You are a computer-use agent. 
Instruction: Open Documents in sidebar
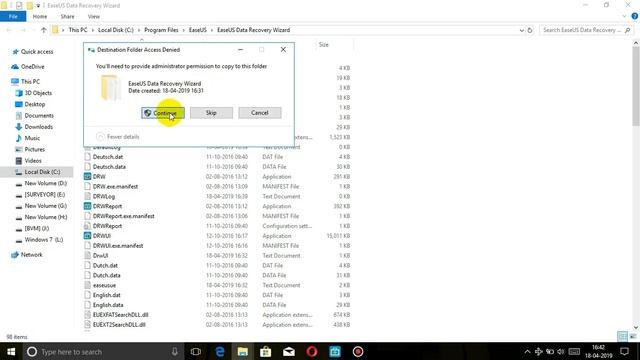click(x=34, y=116)
